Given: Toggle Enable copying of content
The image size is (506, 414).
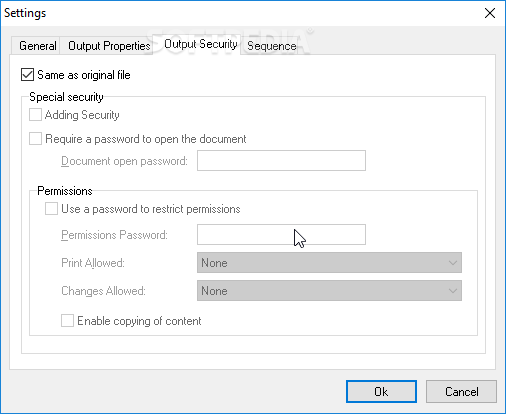Looking at the screenshot, I should [x=67, y=321].
